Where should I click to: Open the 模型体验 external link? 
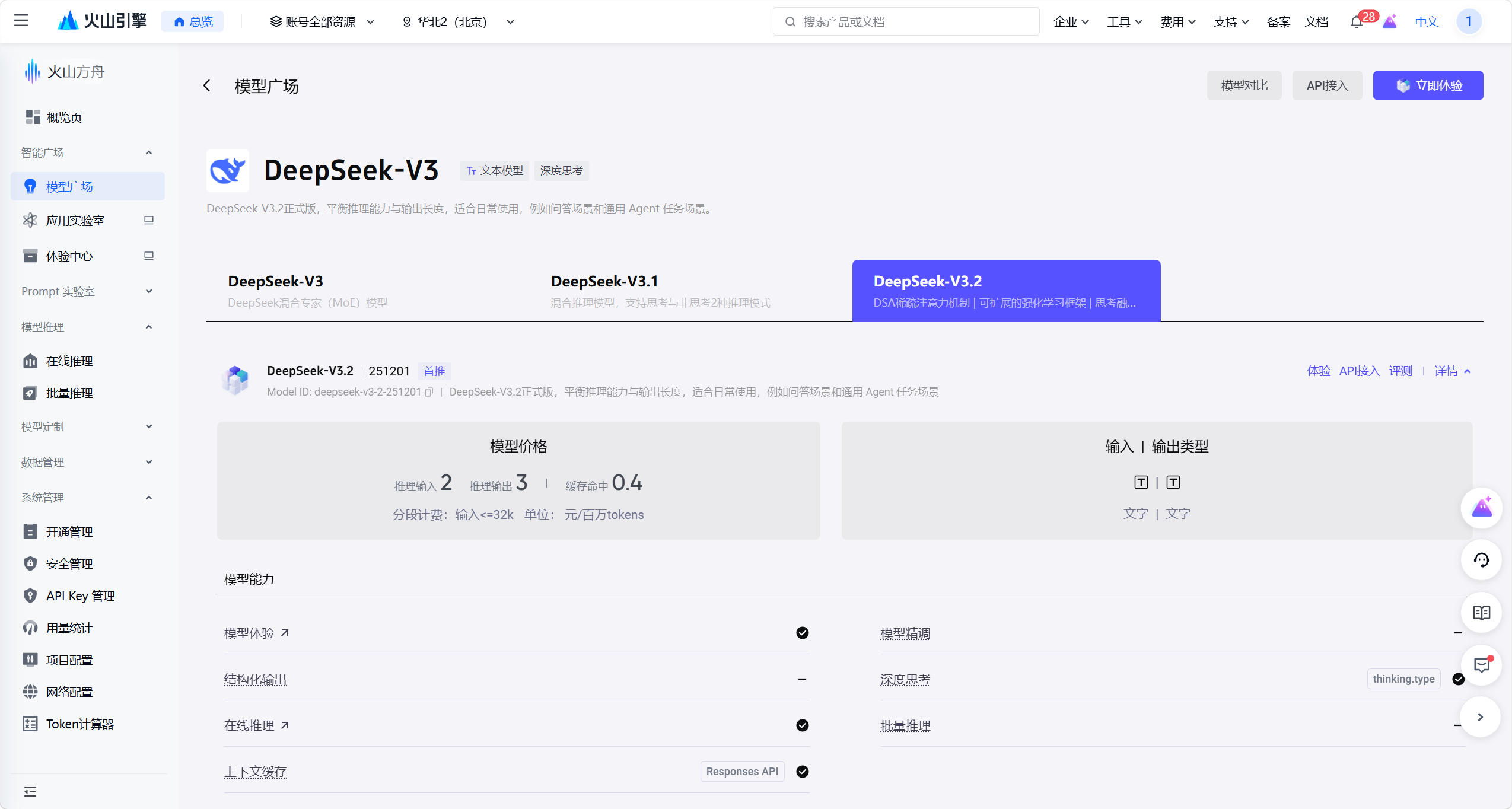point(256,633)
